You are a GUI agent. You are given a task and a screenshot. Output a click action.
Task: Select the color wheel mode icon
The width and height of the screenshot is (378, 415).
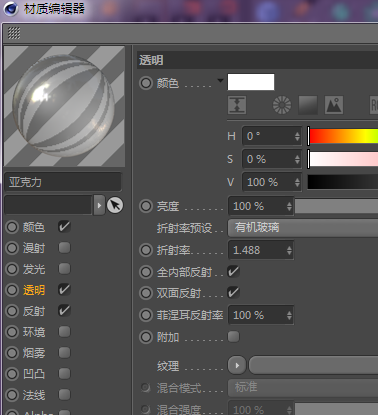tap(282, 105)
